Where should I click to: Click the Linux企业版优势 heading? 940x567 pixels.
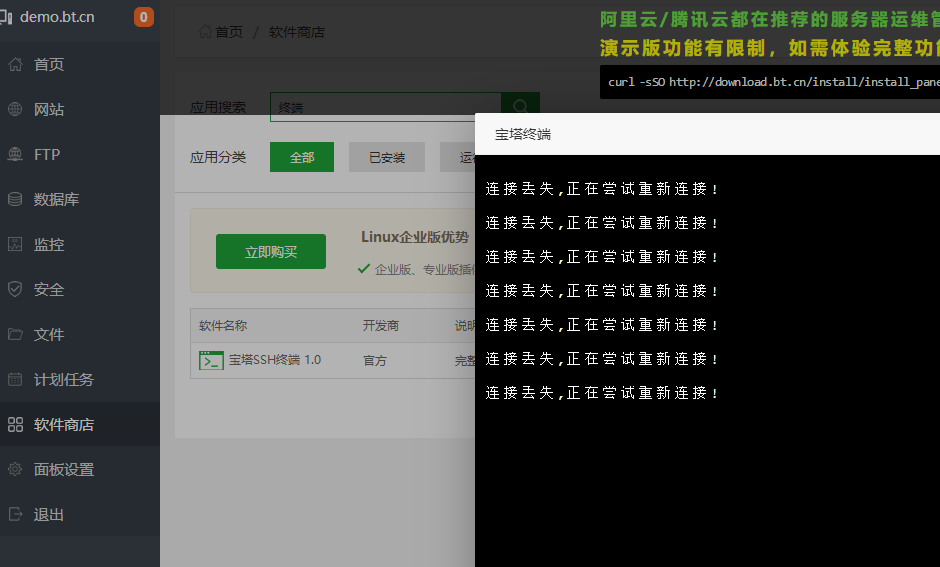click(415, 237)
